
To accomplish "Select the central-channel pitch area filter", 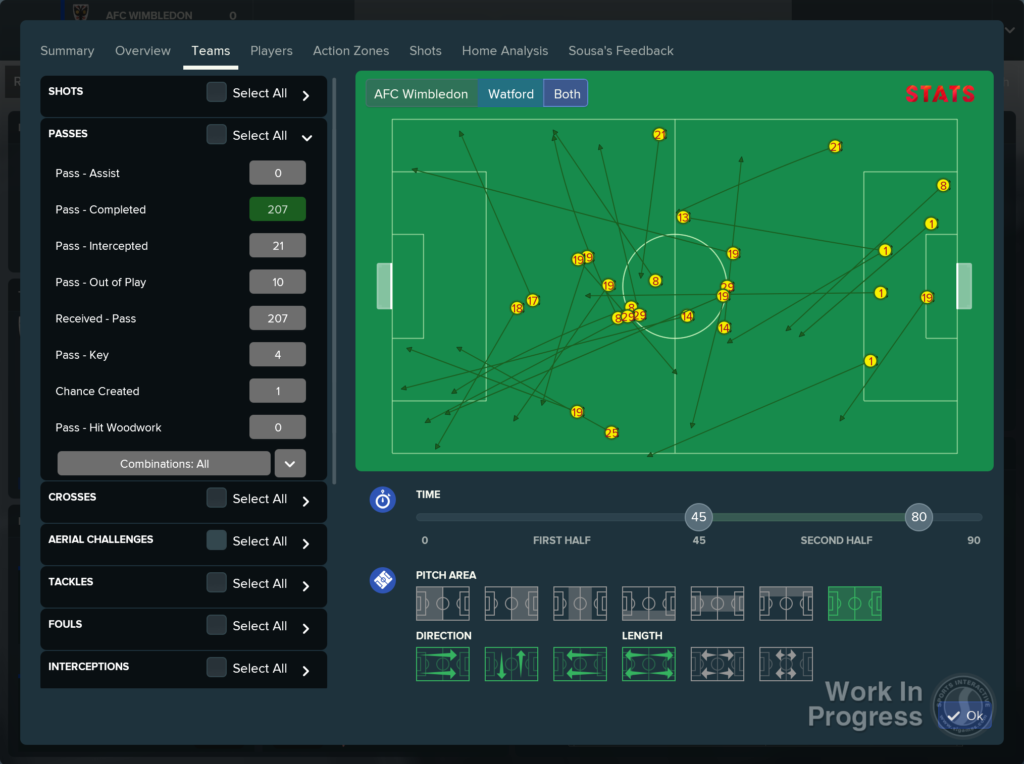I will (717, 603).
